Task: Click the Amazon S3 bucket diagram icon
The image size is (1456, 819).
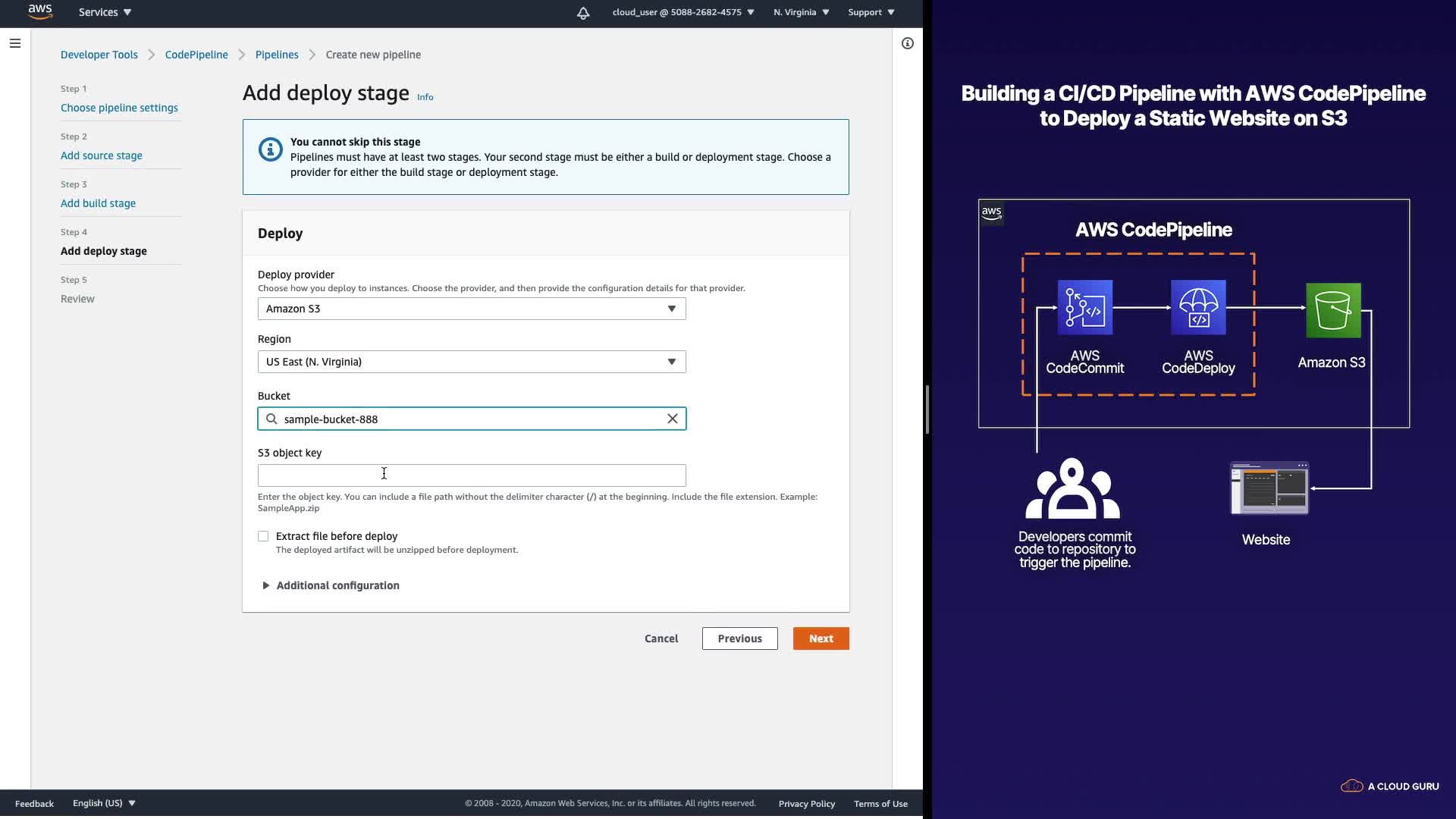Action: pos(1333,310)
